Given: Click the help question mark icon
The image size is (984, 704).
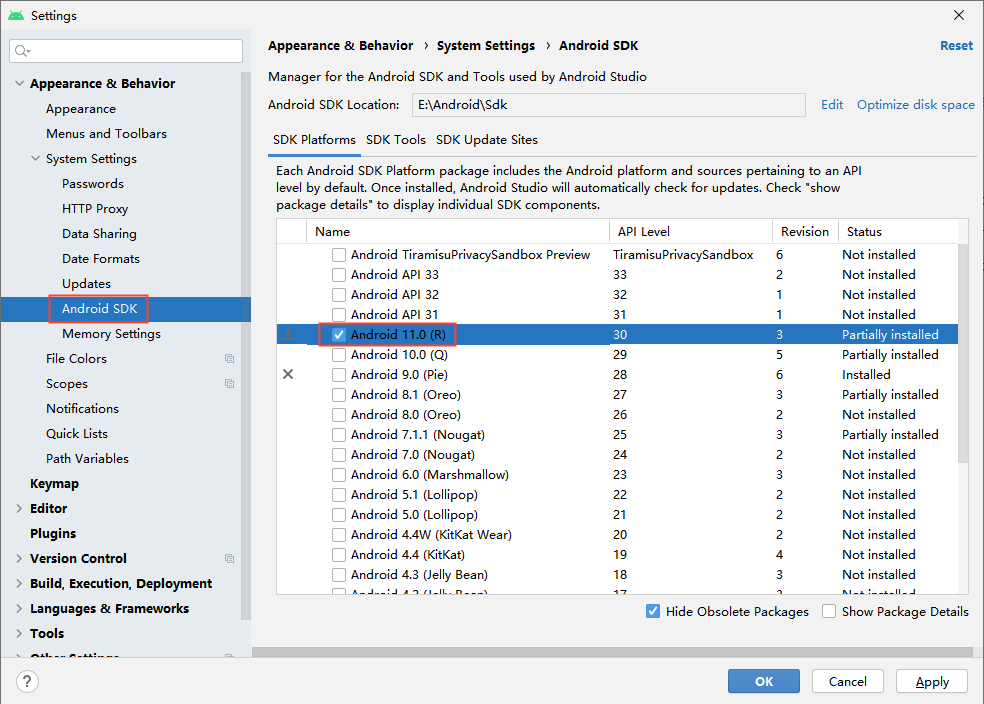Looking at the screenshot, I should click(x=27, y=681).
